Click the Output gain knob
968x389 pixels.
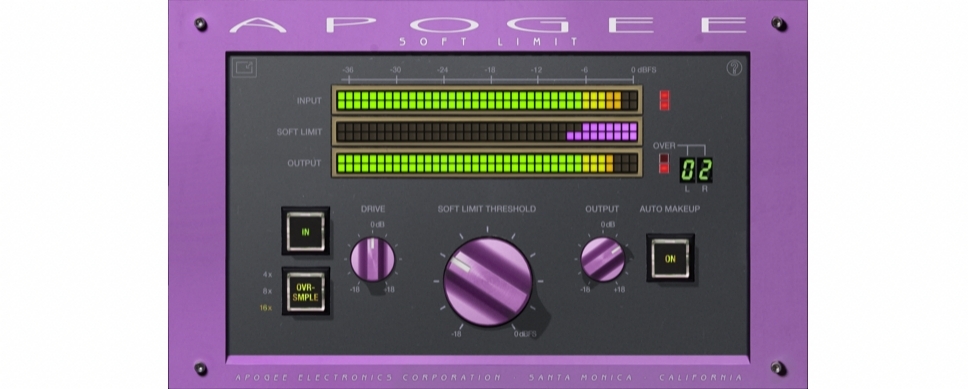point(603,259)
